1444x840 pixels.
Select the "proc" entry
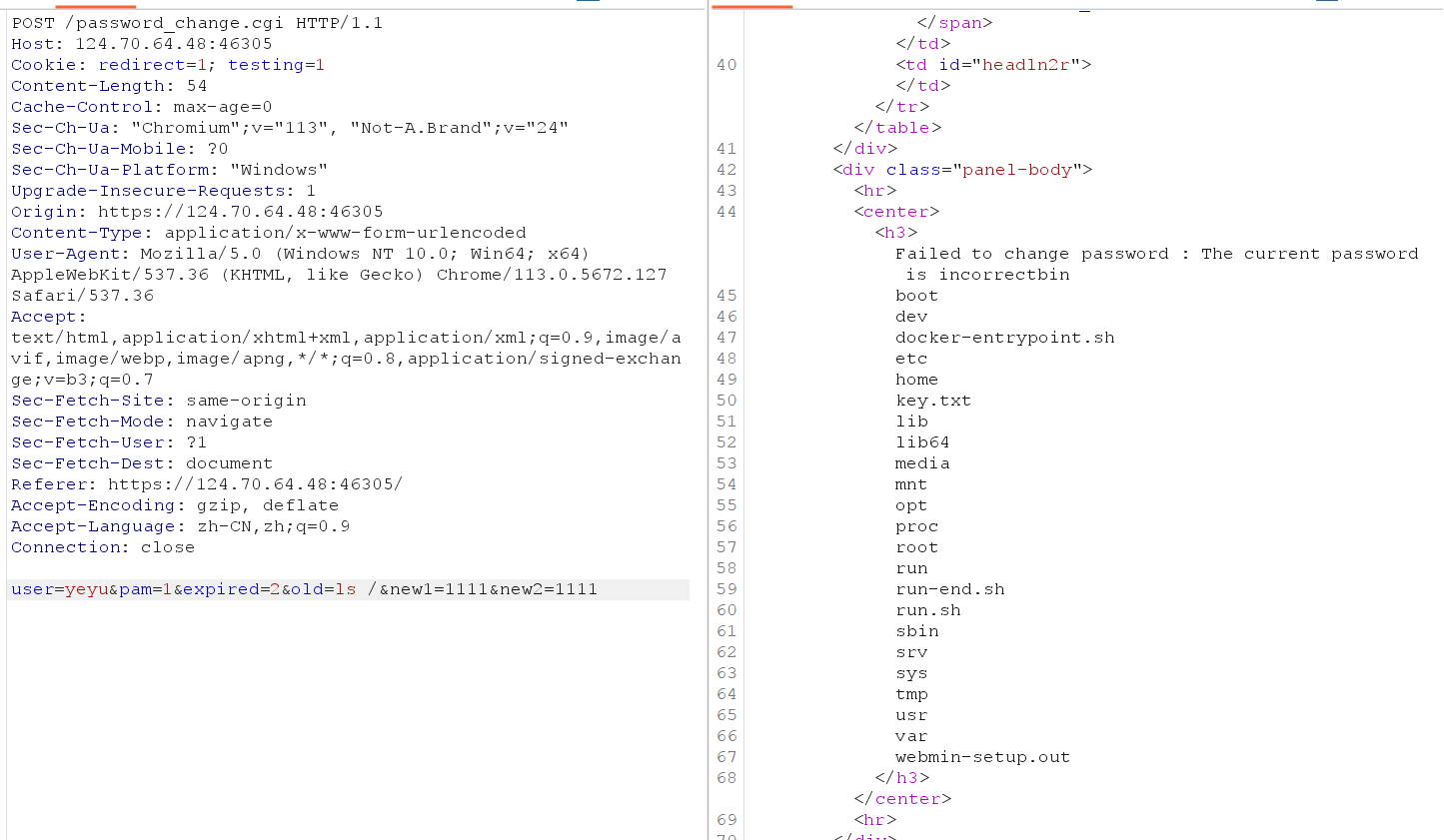(916, 526)
